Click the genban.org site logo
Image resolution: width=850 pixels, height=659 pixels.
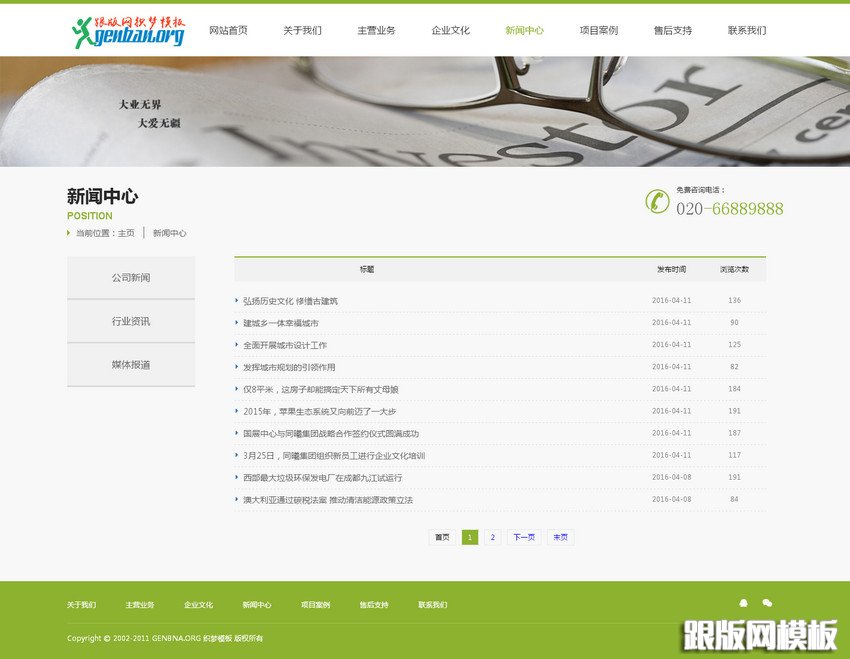[130, 30]
